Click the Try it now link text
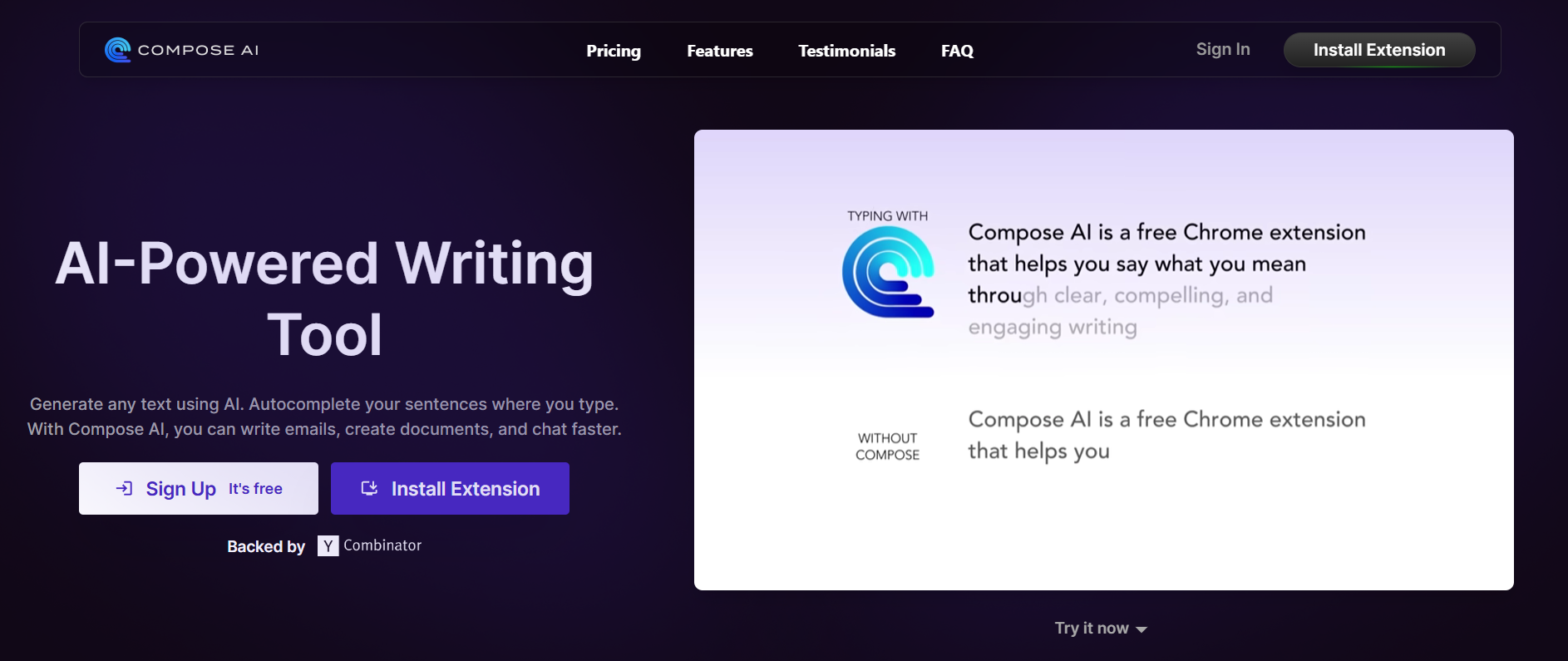1568x661 pixels. [1092, 628]
